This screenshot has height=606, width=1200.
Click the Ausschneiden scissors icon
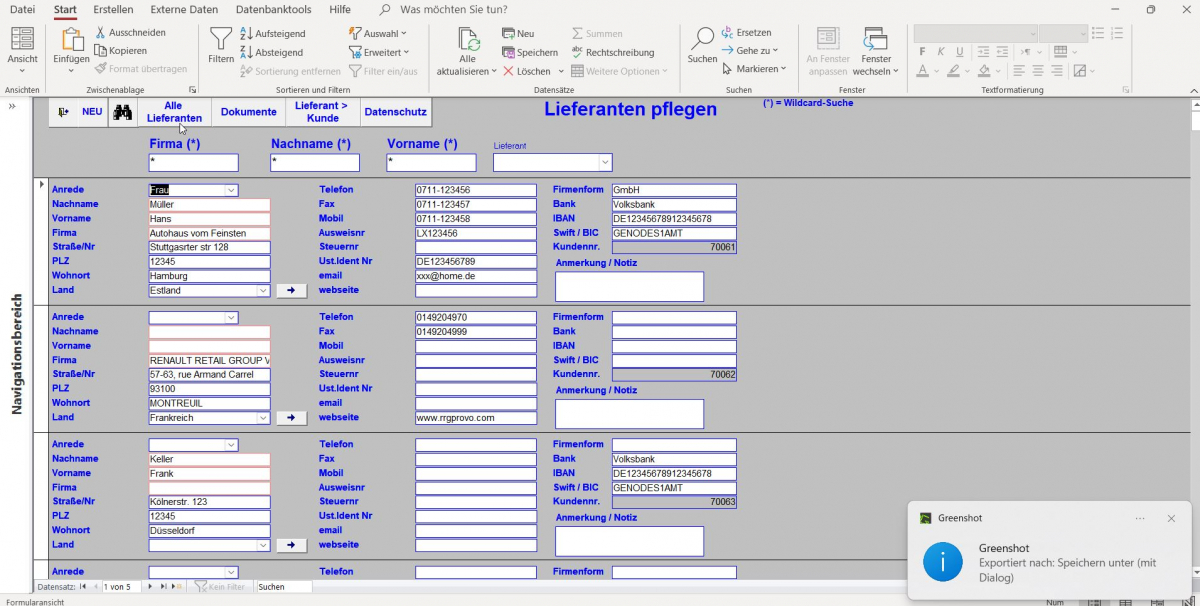coord(101,33)
